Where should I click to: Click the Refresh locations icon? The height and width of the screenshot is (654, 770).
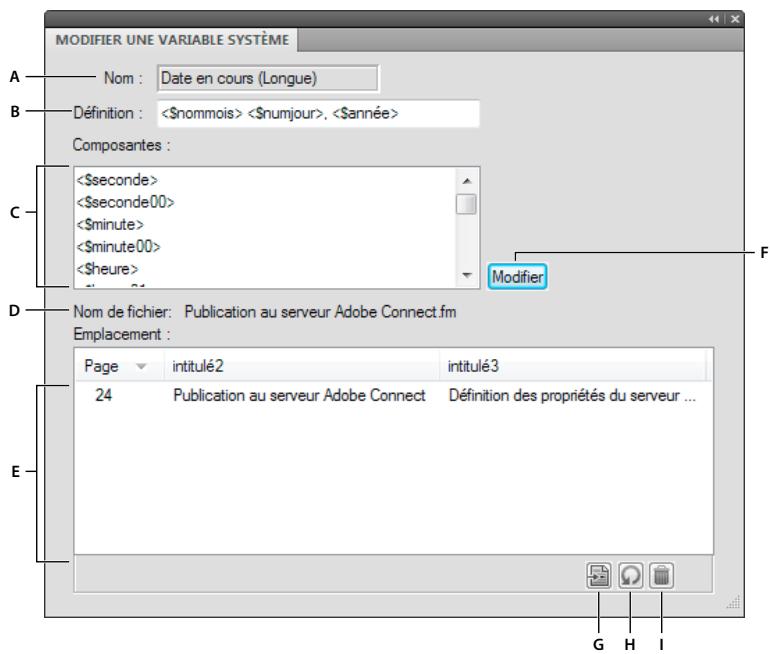point(630,575)
